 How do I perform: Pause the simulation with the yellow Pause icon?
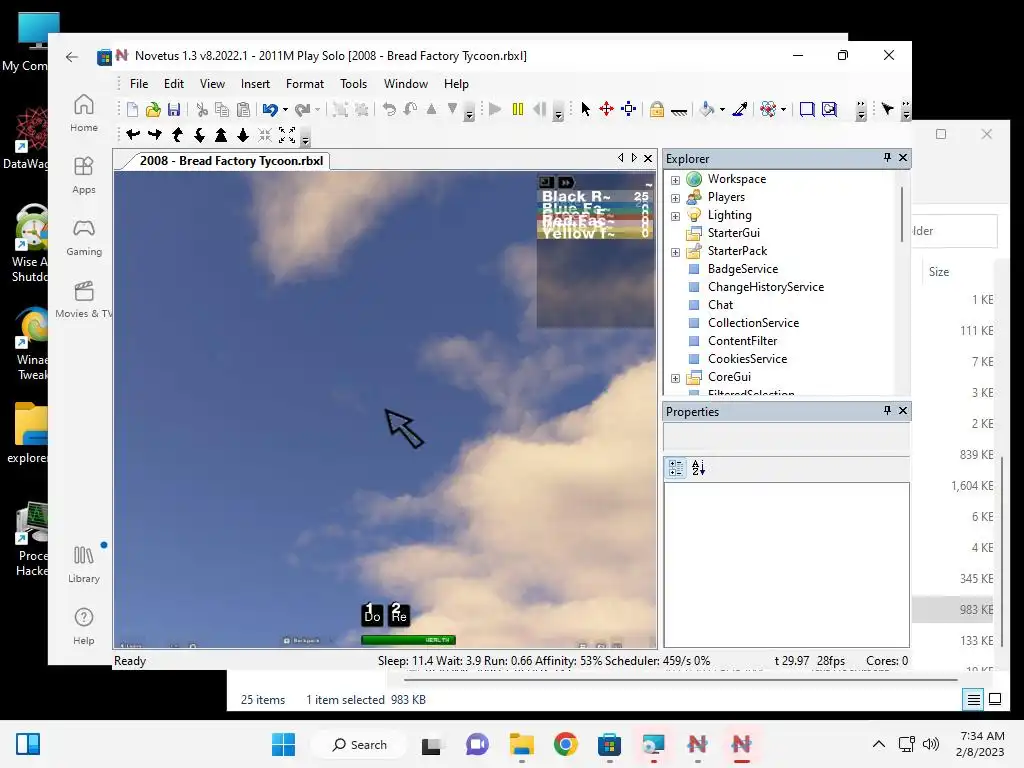[518, 109]
